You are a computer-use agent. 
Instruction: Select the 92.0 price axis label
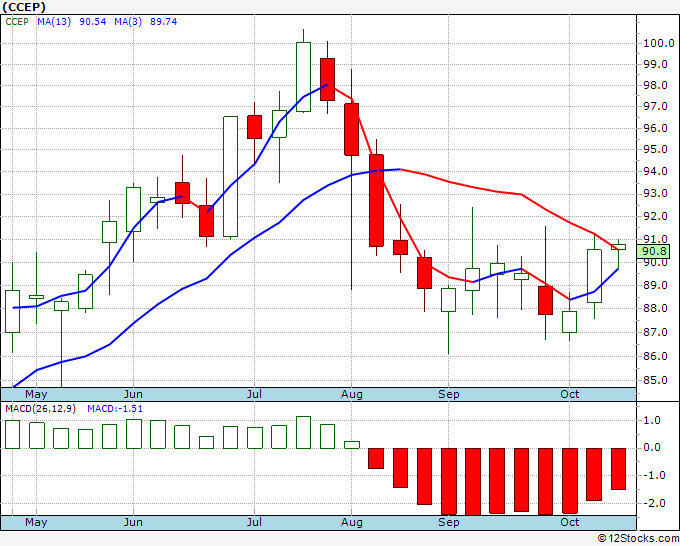[x=655, y=216]
